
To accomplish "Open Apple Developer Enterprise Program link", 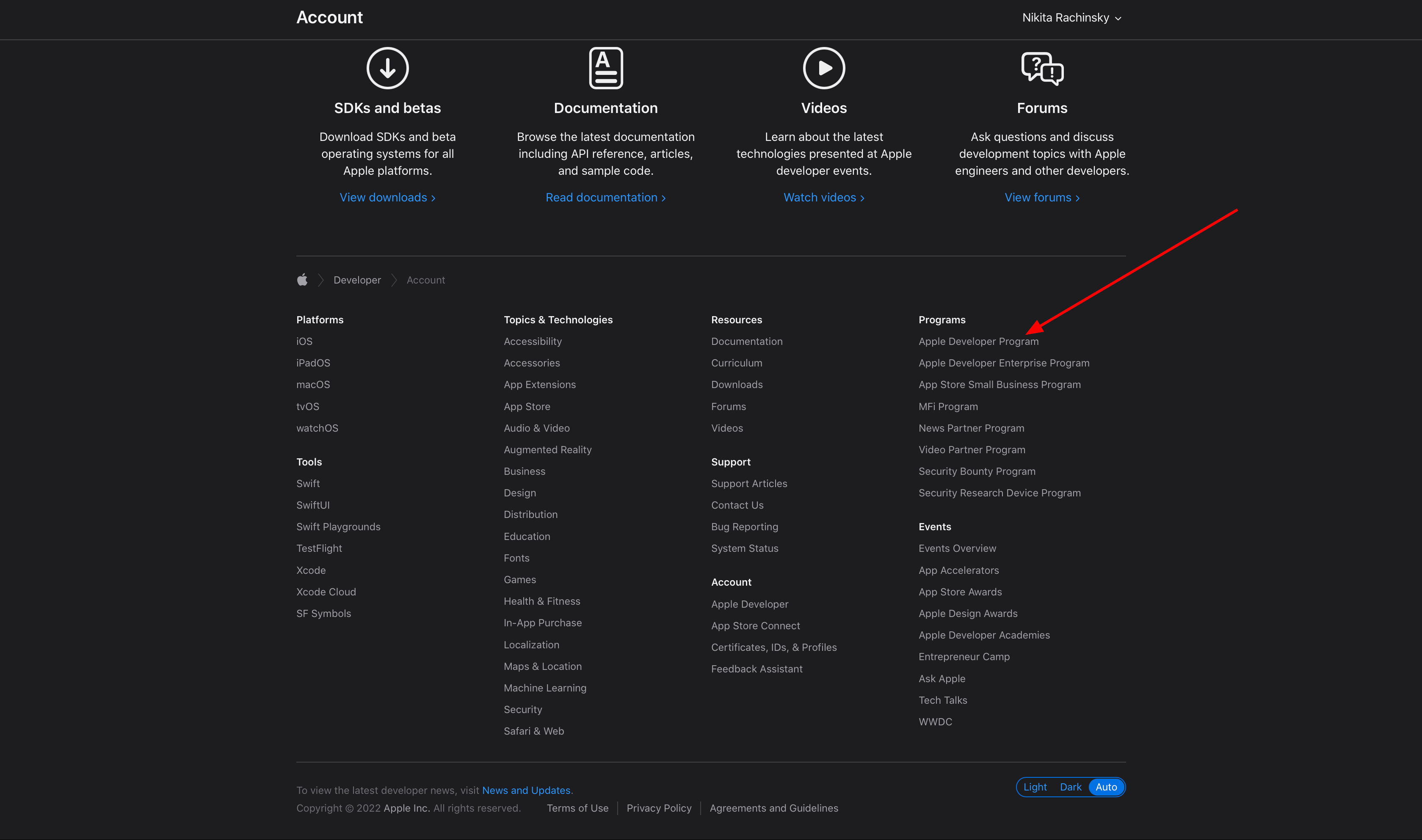I will [1004, 363].
